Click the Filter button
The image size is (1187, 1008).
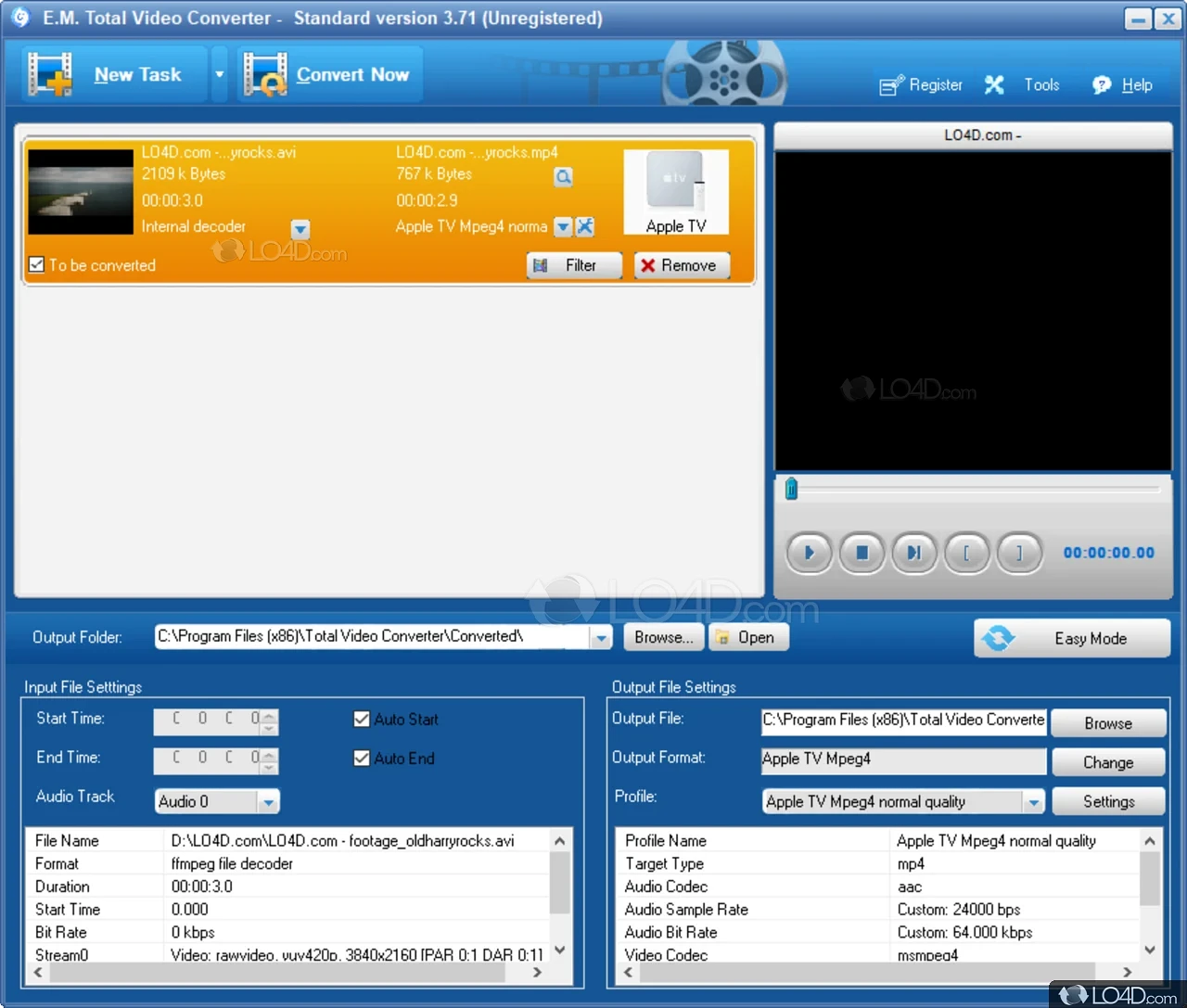click(574, 265)
